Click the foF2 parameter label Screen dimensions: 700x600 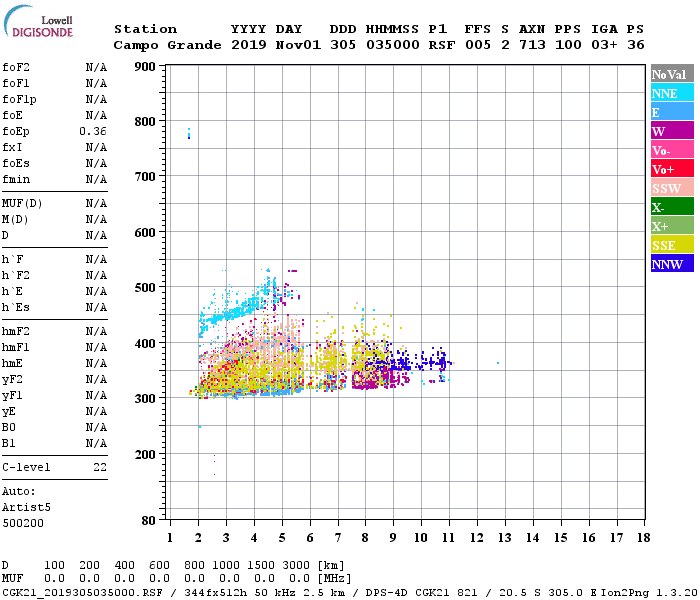coord(16,67)
